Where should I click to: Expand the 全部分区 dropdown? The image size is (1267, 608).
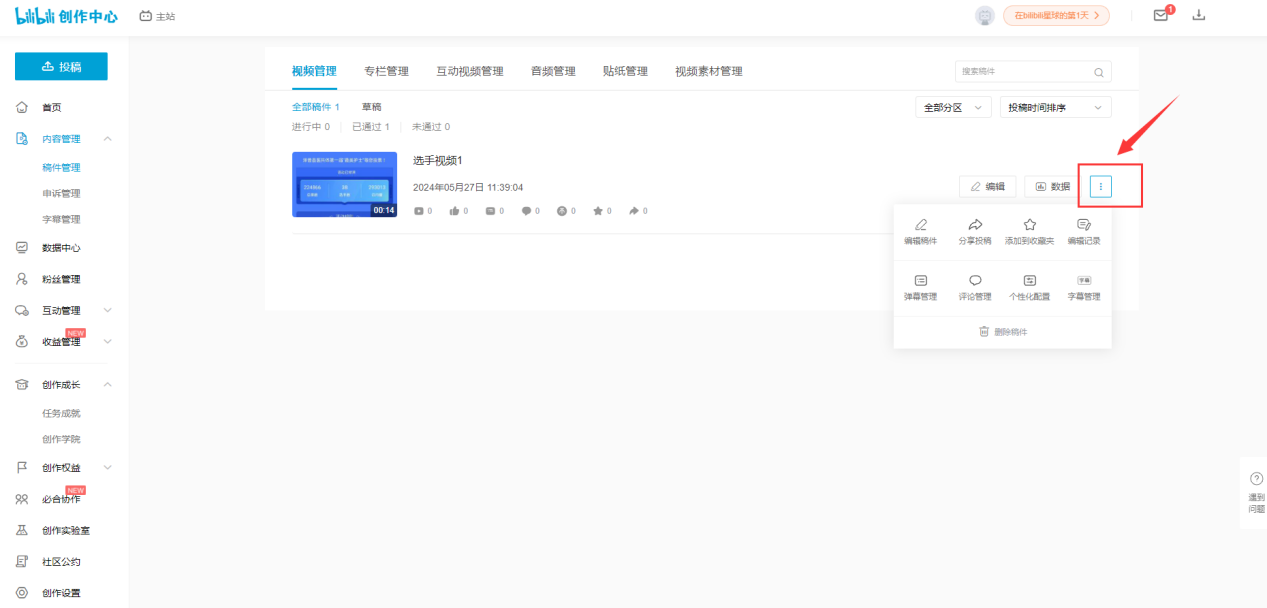953,107
